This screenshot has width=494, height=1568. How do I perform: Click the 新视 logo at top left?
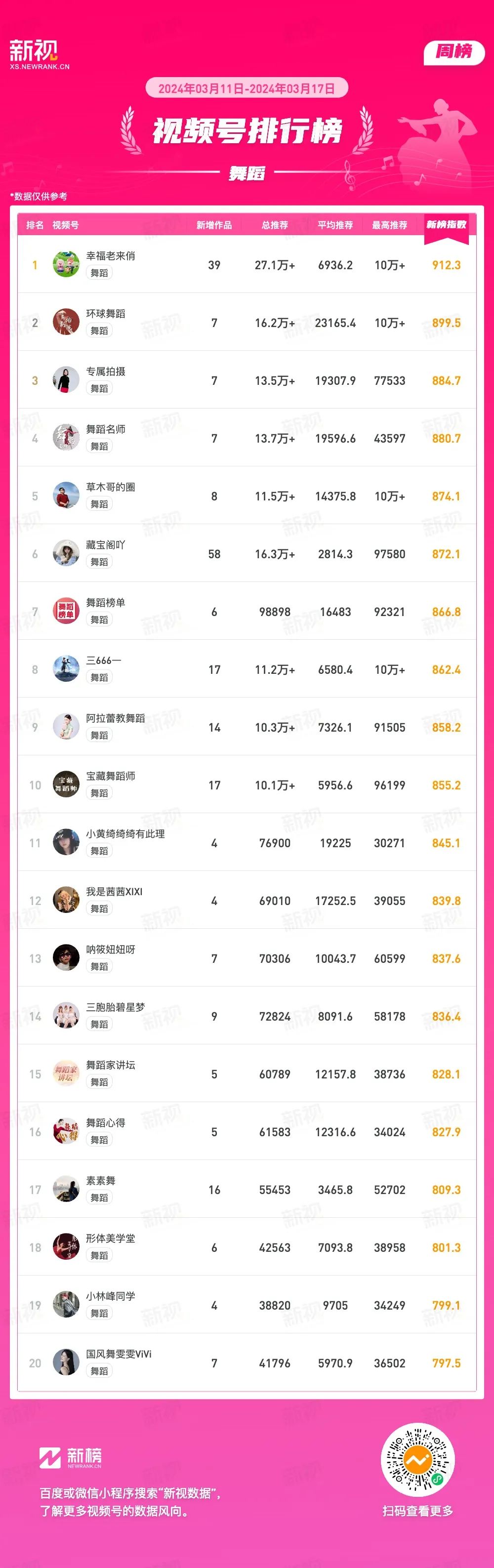point(40,54)
